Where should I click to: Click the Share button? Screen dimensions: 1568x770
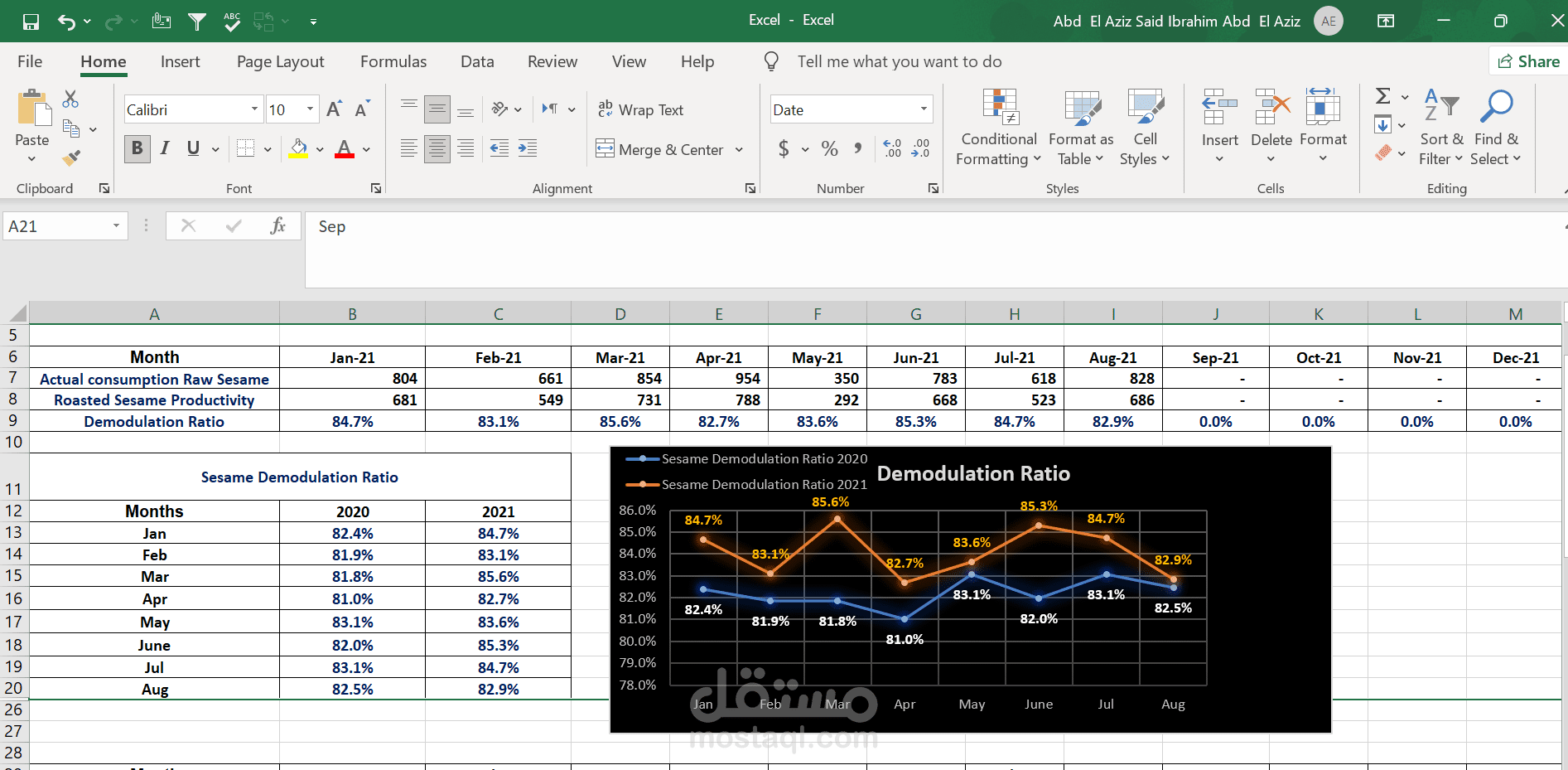(1529, 61)
